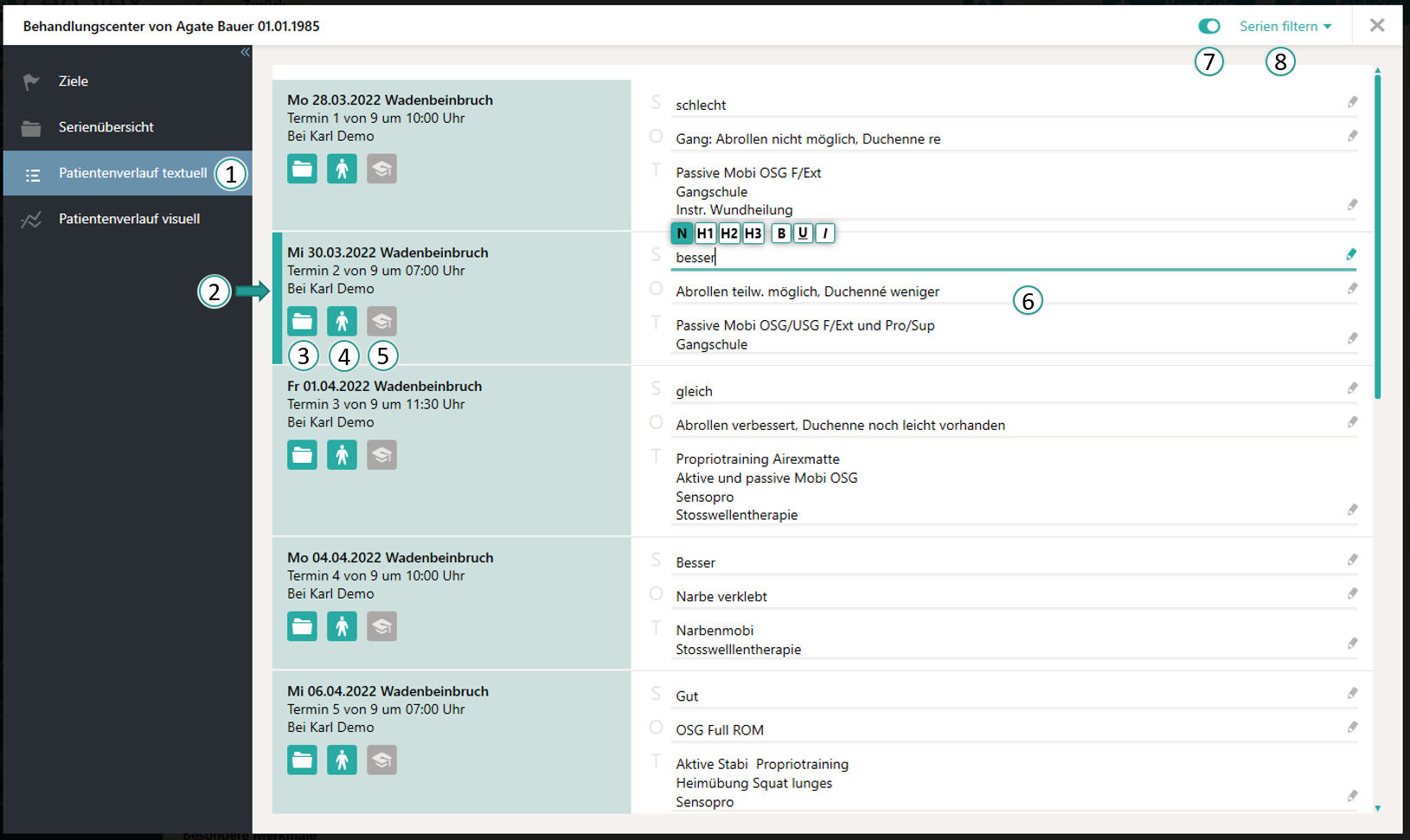Select the patient figure icon on Termin 2
Viewport: 1410px width, 840px height.
[x=342, y=321]
